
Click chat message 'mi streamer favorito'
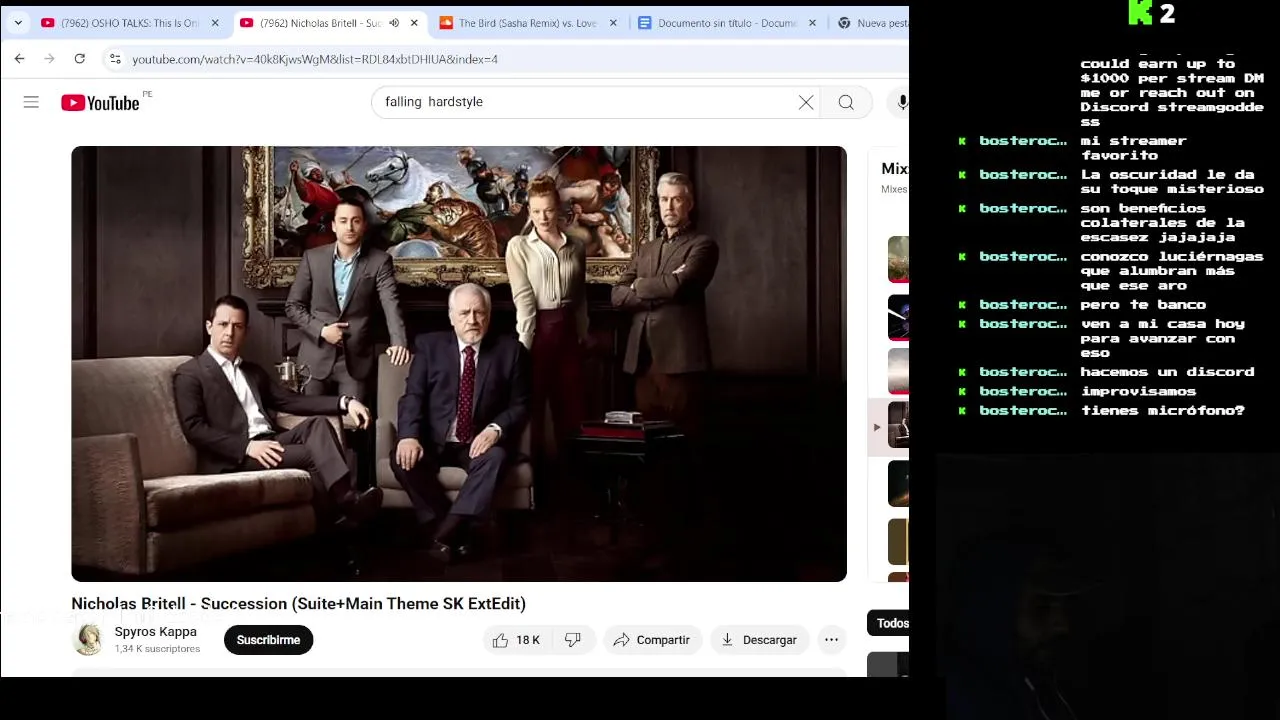coord(1134,148)
